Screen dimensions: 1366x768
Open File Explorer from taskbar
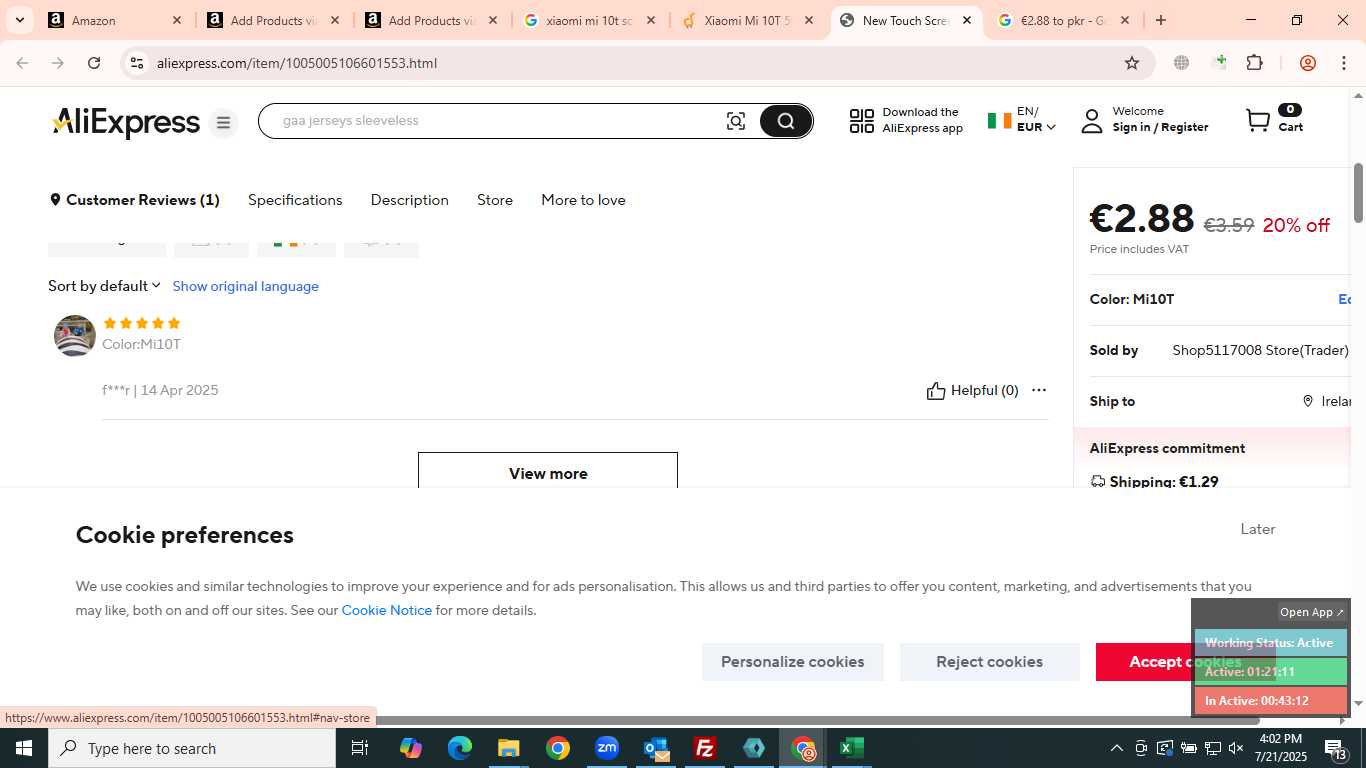[508, 748]
